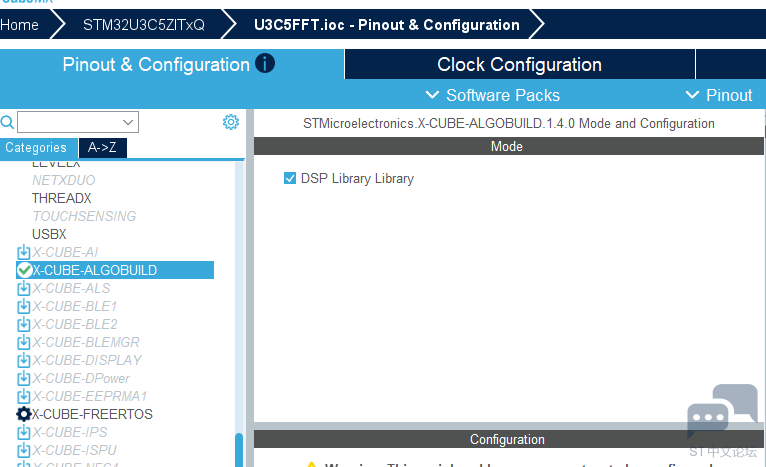Click the download icon beside X-CUBE-EEPRMA1
766x467 pixels.
23,396
